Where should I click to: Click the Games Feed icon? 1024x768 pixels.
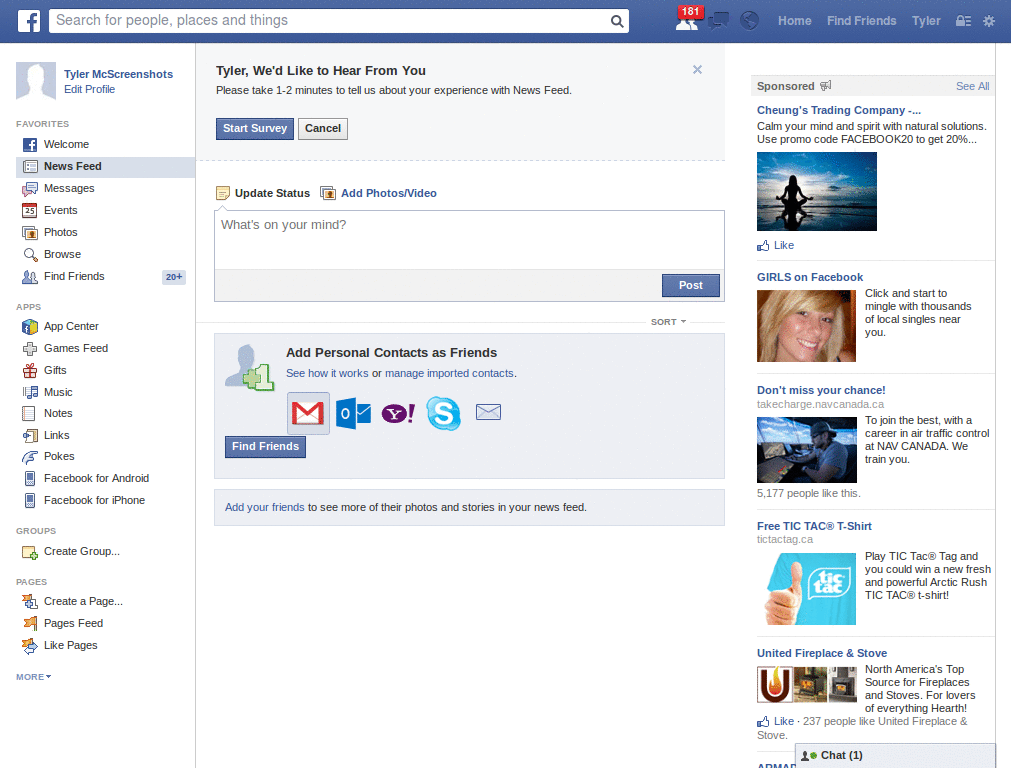pos(29,349)
